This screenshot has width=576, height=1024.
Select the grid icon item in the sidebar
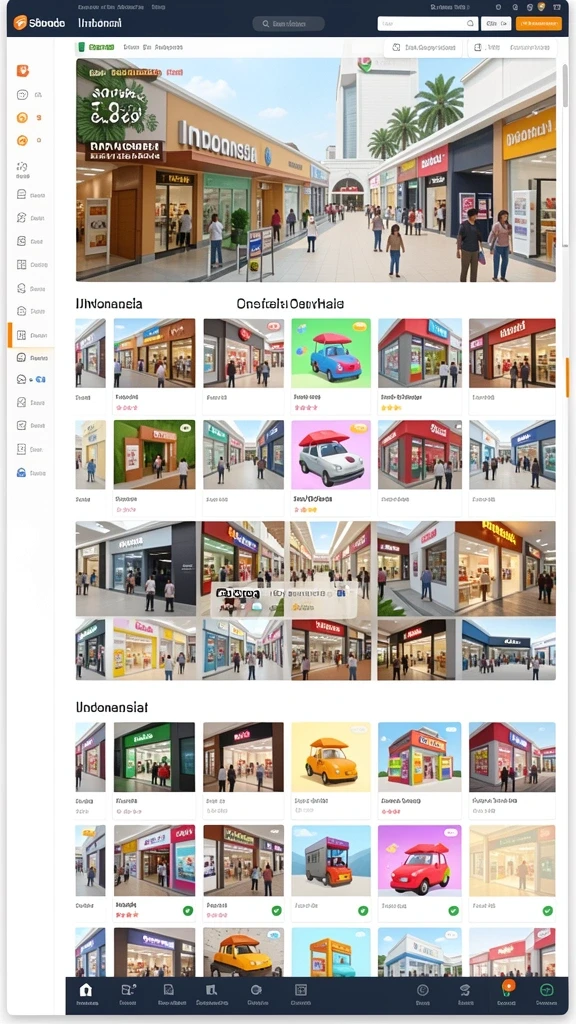pyautogui.click(x=22, y=264)
